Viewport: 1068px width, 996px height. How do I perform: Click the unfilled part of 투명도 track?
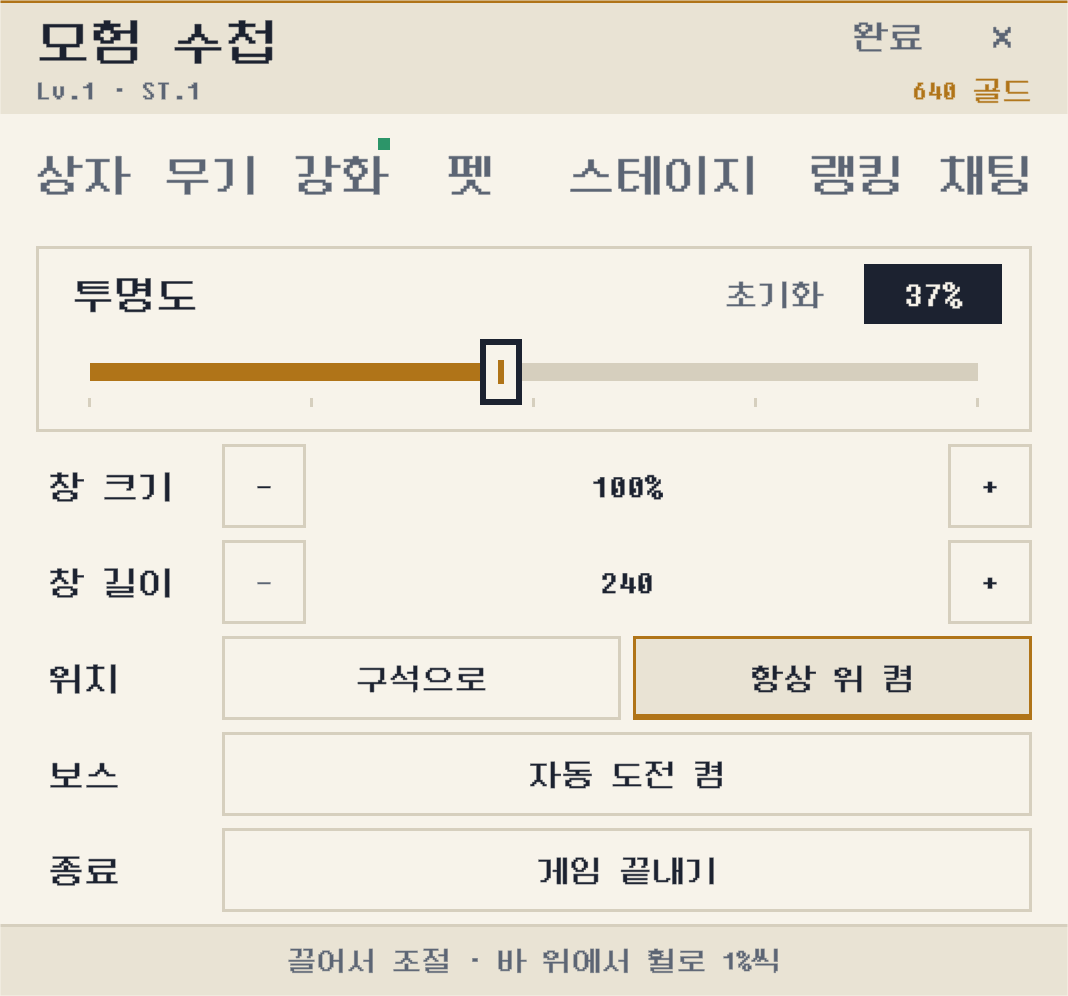pyautogui.click(x=749, y=372)
